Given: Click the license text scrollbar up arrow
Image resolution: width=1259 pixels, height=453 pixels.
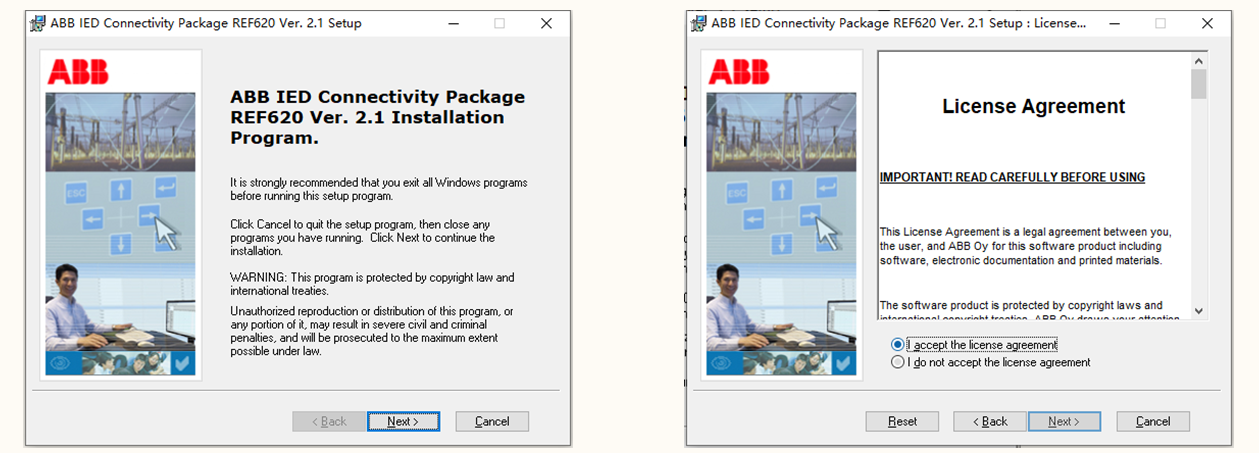Looking at the screenshot, I should 1199,60.
